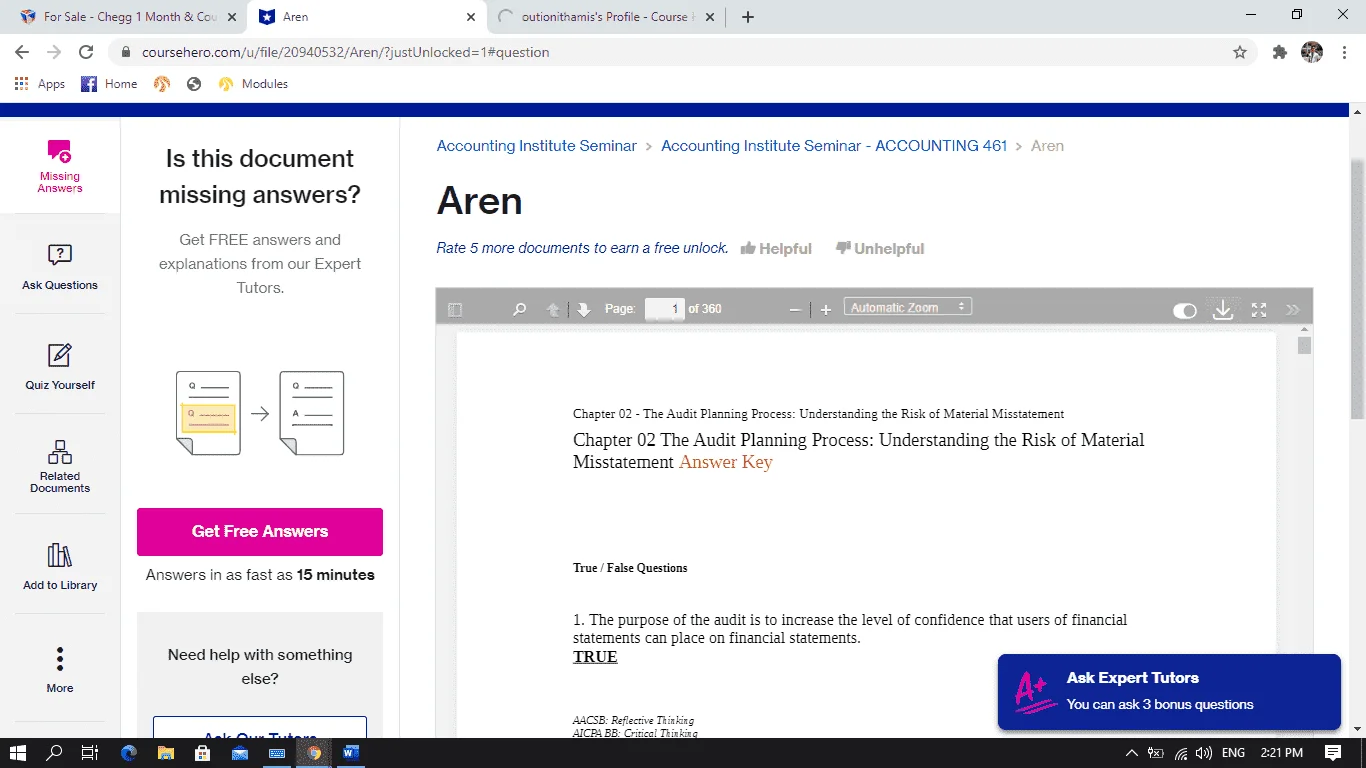Open the Windows Start menu
The image size is (1366, 768).
(x=18, y=753)
